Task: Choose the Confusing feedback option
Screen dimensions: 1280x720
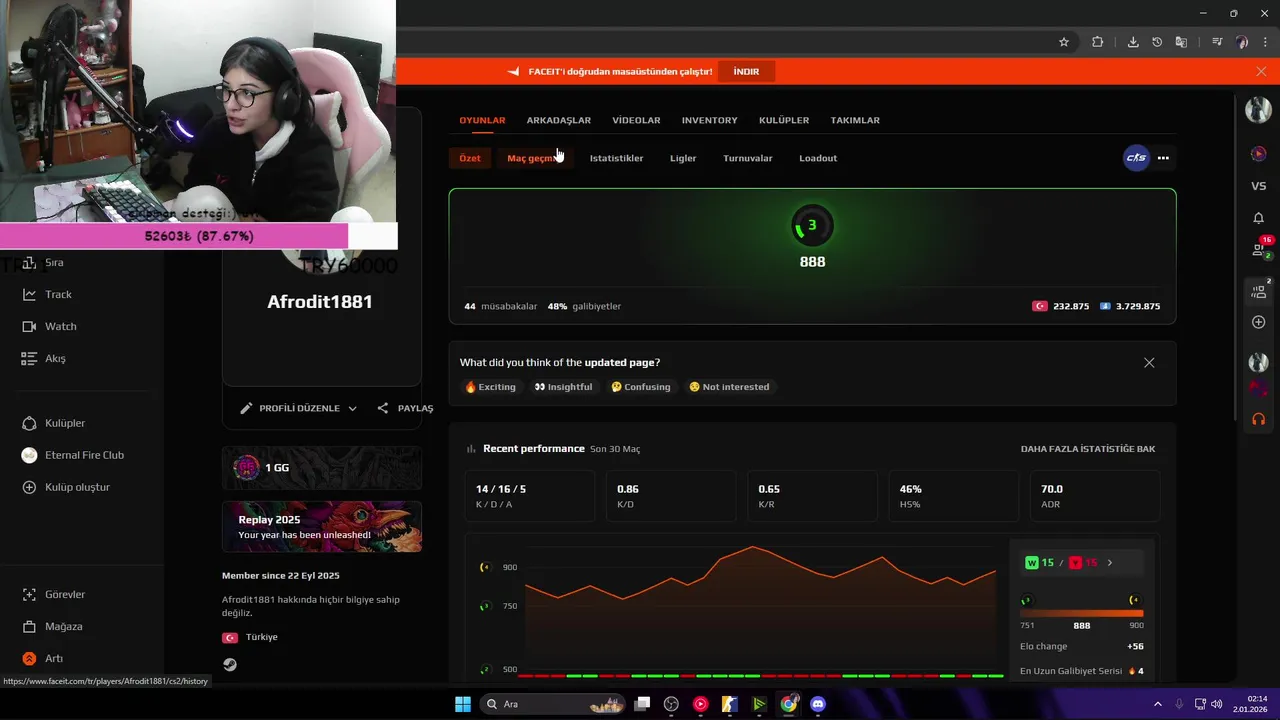Action: point(640,387)
